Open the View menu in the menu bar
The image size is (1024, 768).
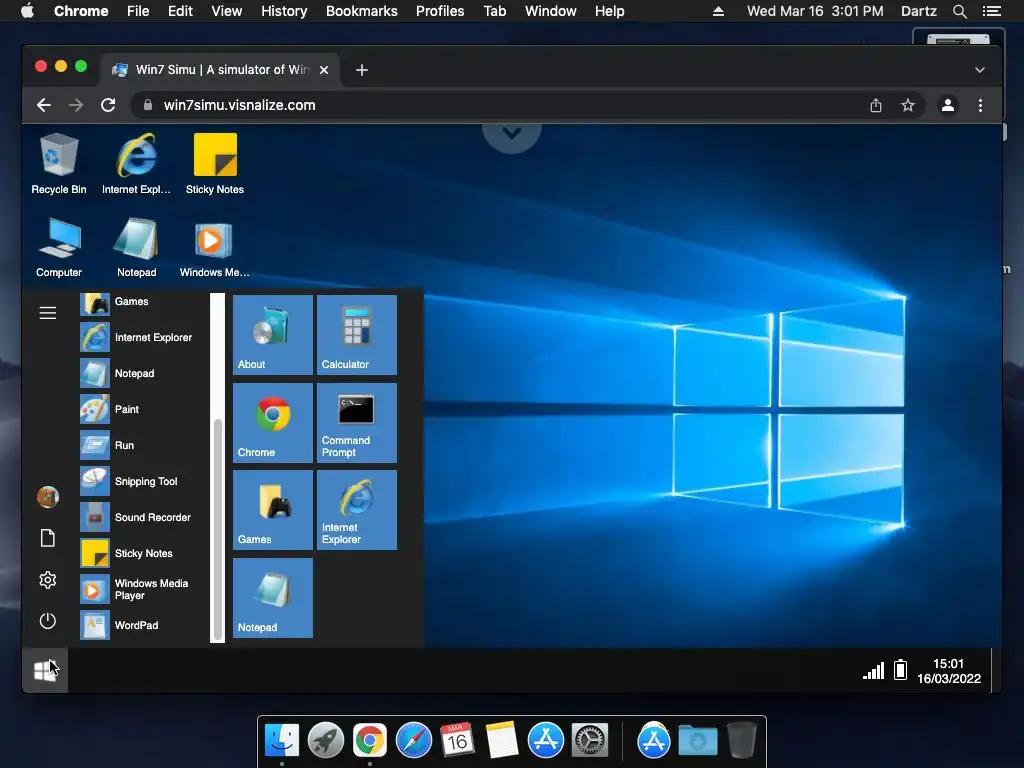coord(227,11)
